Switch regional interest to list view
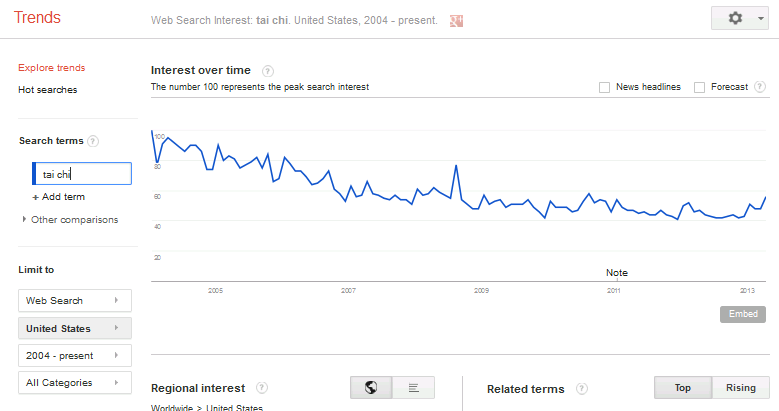The width and height of the screenshot is (779, 411). (412, 388)
